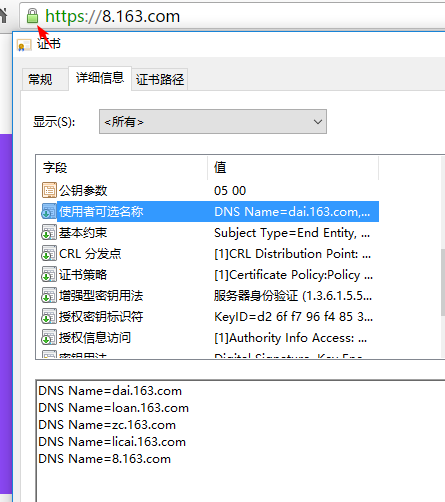Click value [1]Authority Info Access

click(290, 338)
